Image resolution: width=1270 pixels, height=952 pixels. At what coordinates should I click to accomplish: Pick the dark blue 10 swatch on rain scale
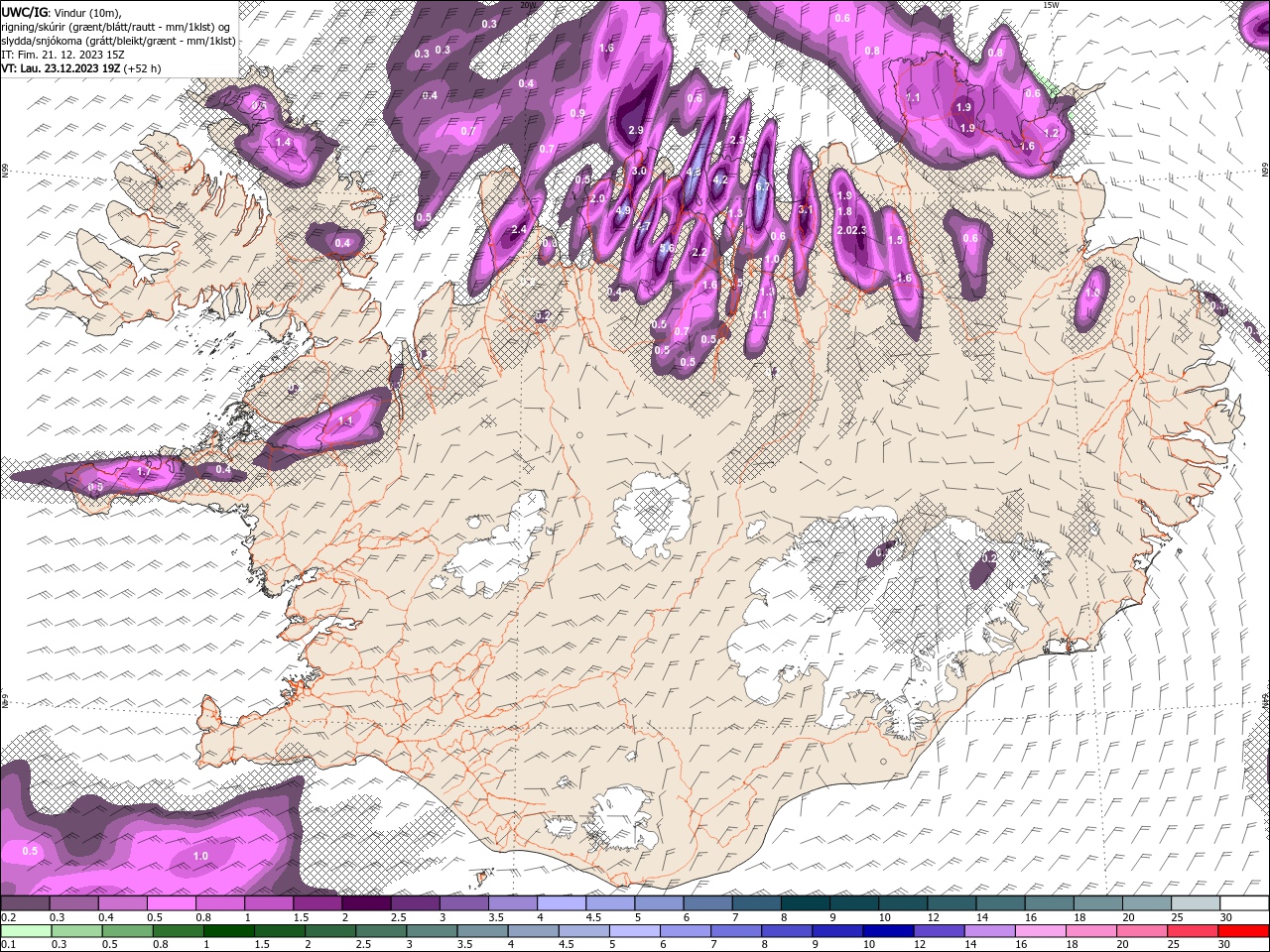pyautogui.click(x=886, y=931)
